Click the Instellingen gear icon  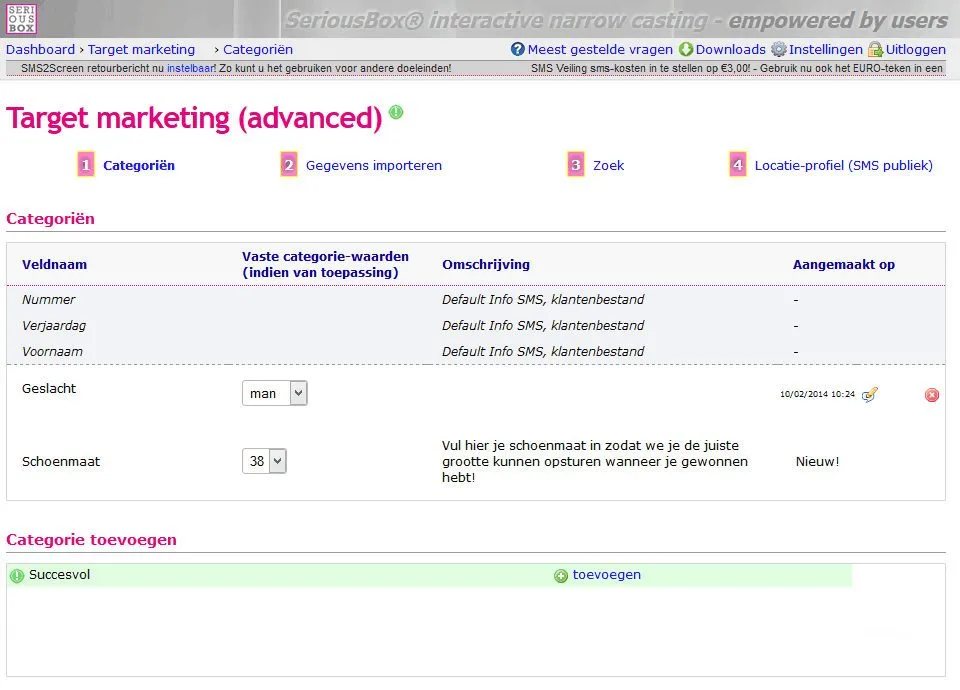[779, 49]
